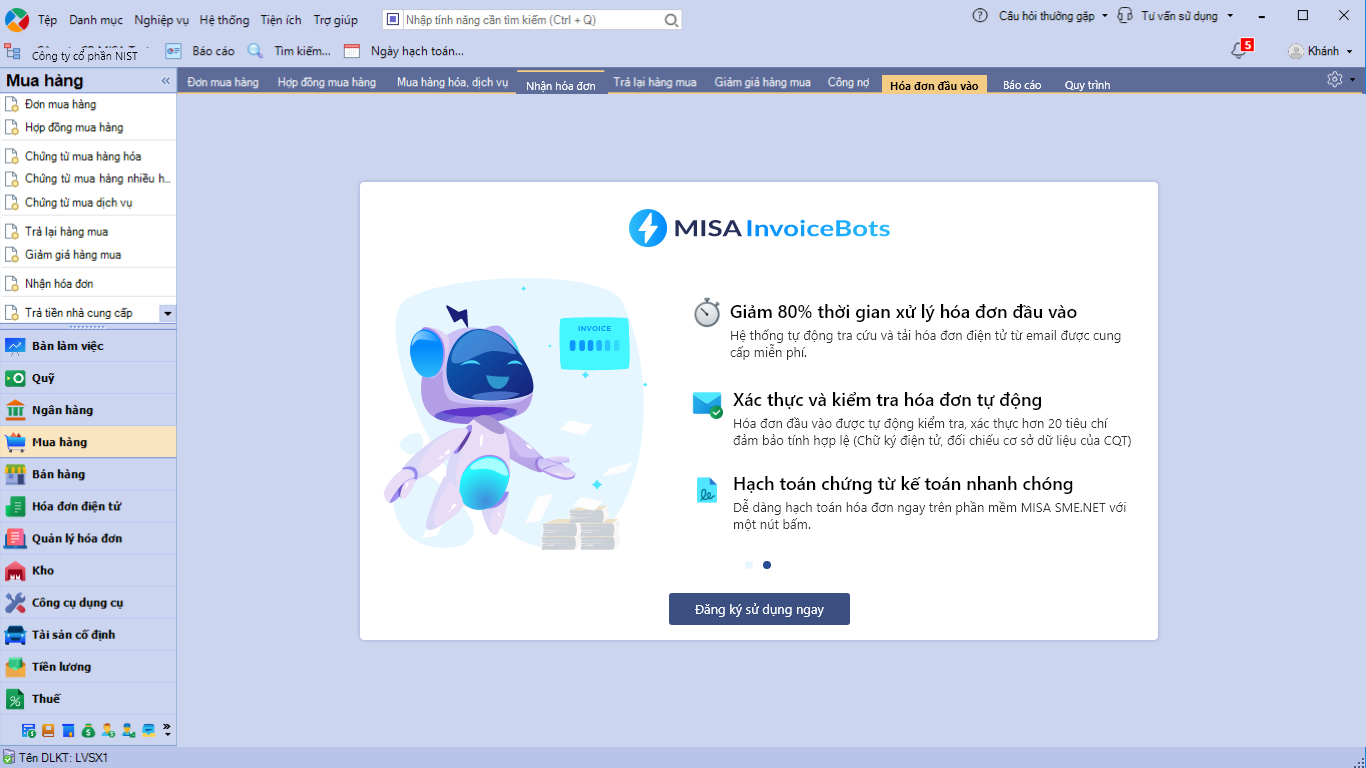Screen dimensions: 1366x768
Task: Select the Hóa đơn đầu vào tab
Action: pyautogui.click(x=934, y=85)
